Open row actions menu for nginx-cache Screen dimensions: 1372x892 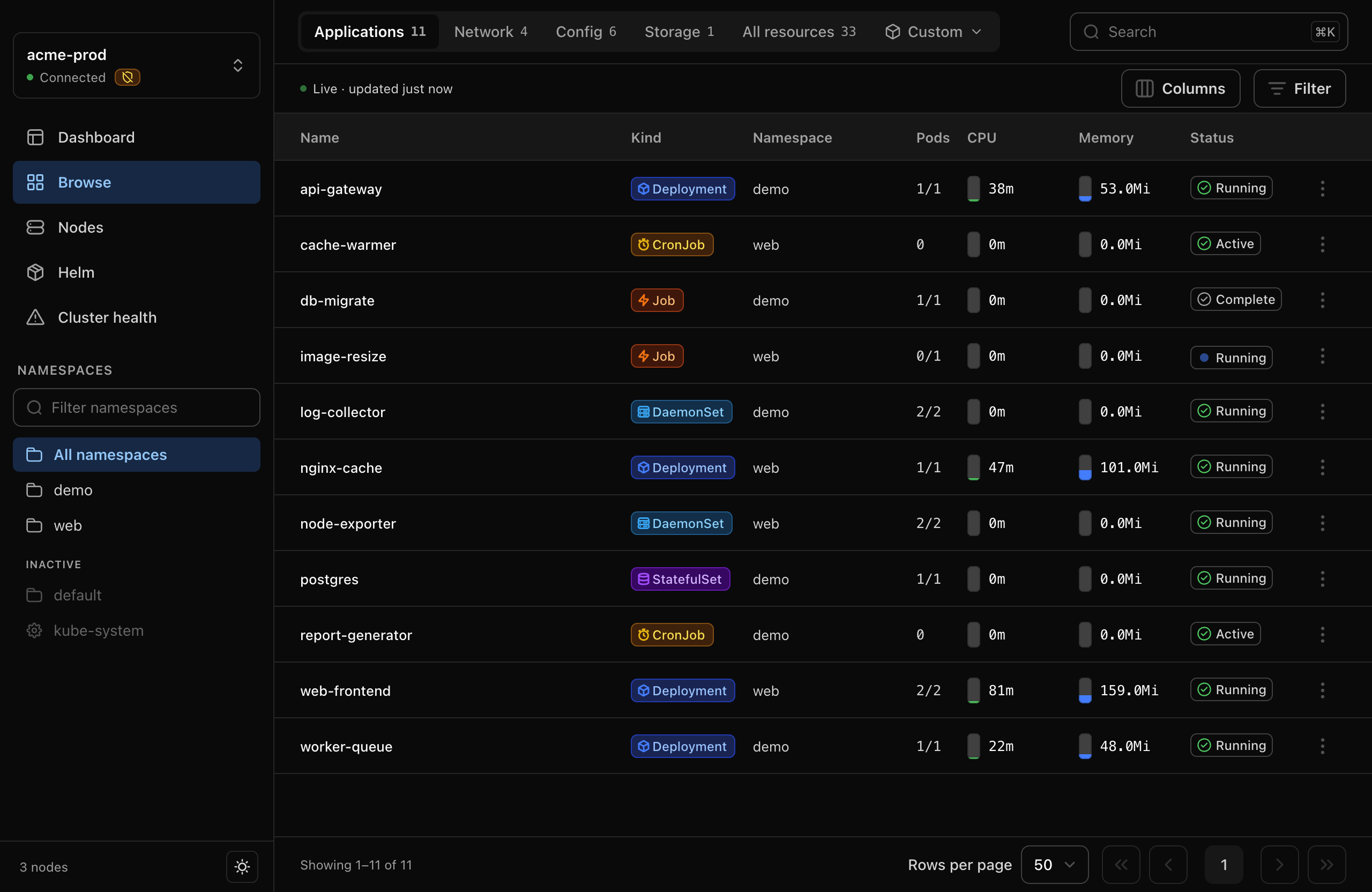pyautogui.click(x=1322, y=467)
